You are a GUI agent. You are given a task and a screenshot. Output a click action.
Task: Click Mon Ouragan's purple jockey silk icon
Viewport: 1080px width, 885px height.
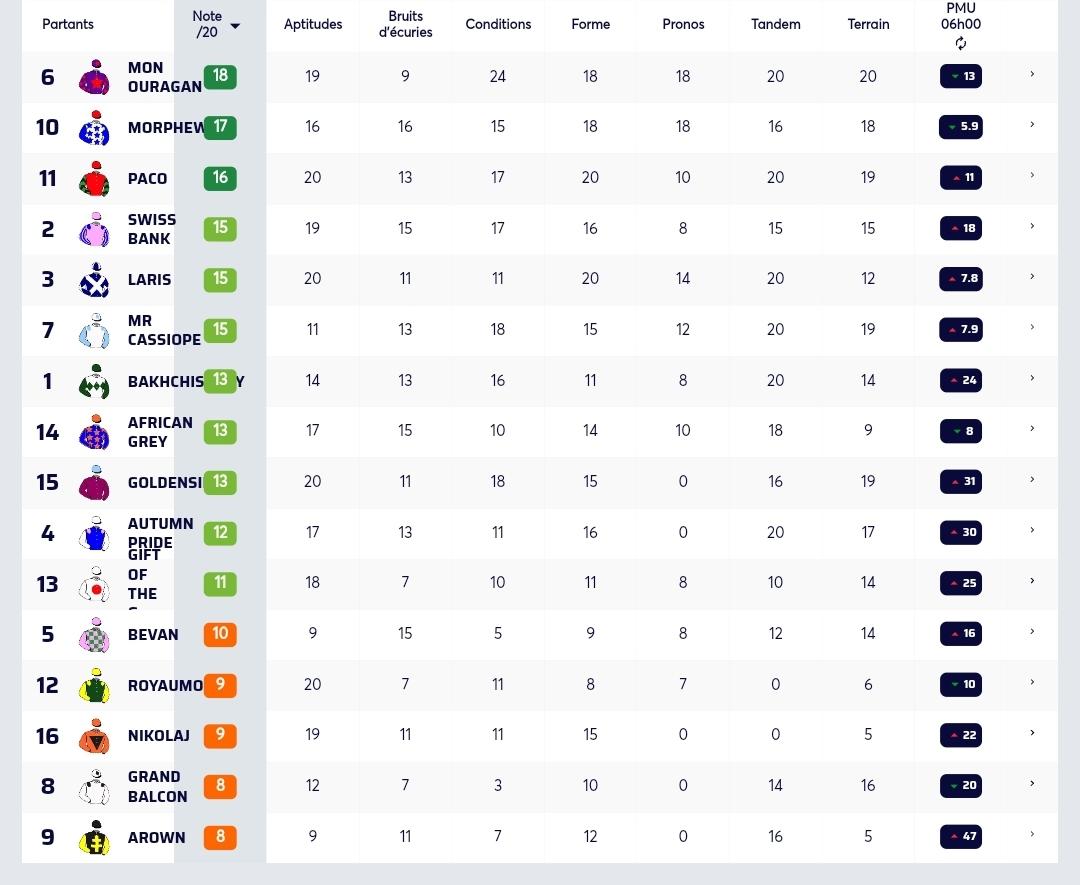[94, 76]
